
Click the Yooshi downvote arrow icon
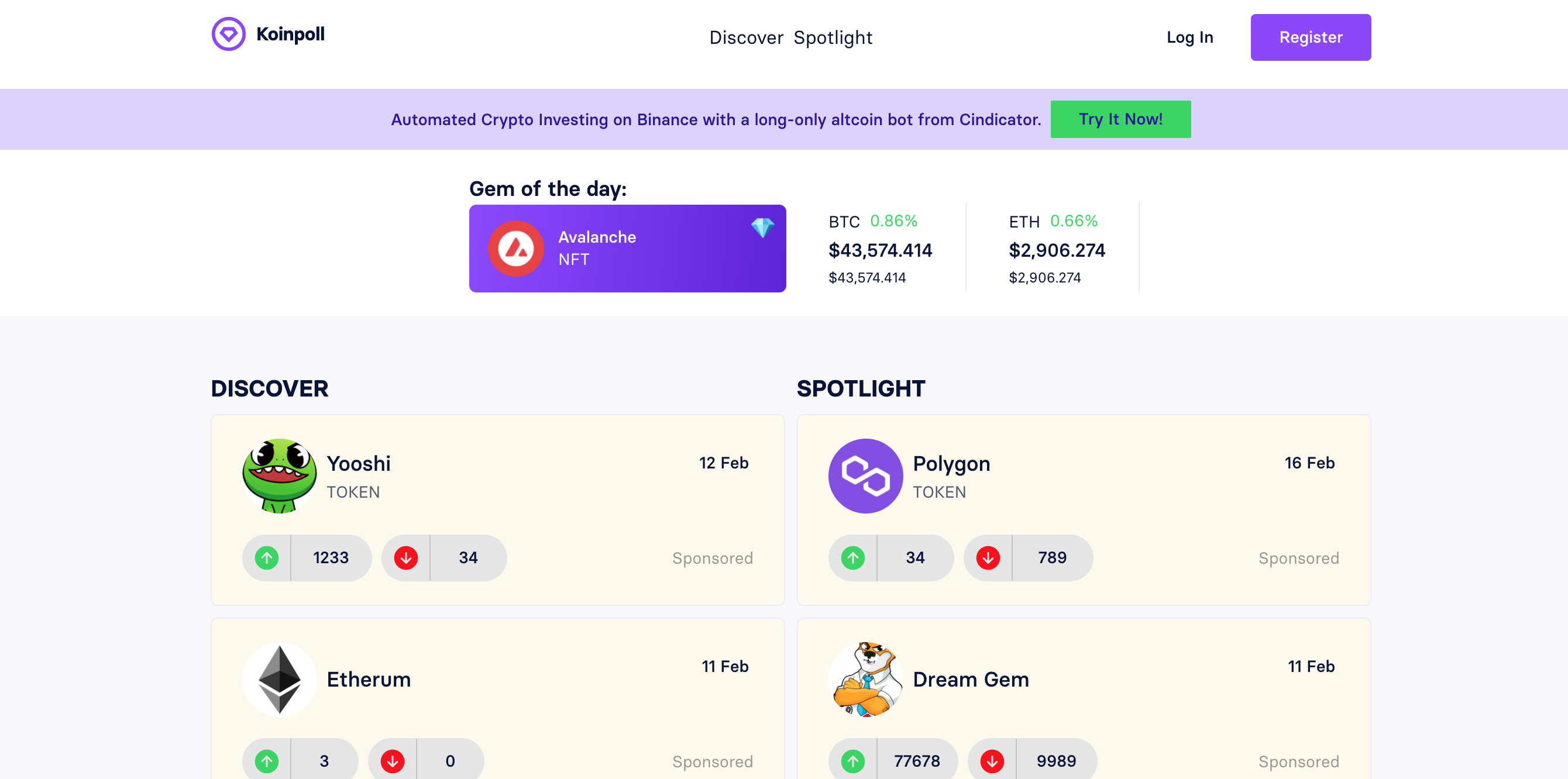[406, 558]
